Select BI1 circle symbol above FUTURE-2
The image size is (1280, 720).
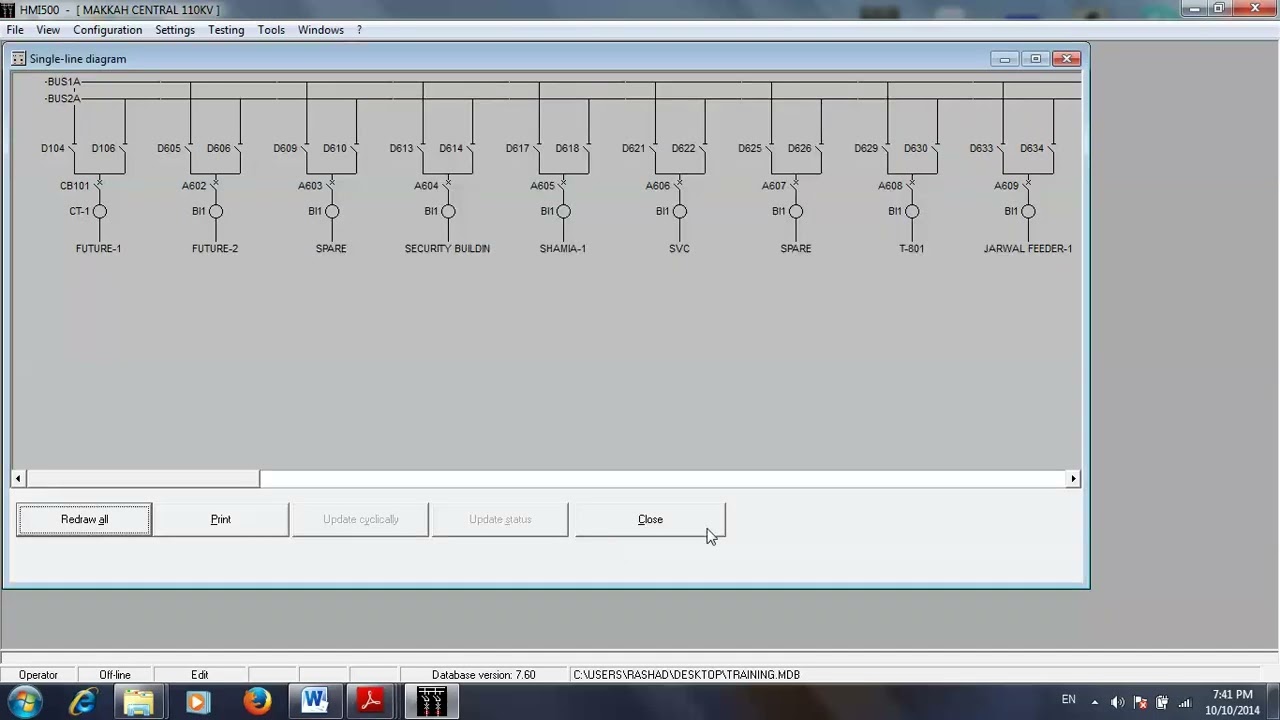[215, 211]
